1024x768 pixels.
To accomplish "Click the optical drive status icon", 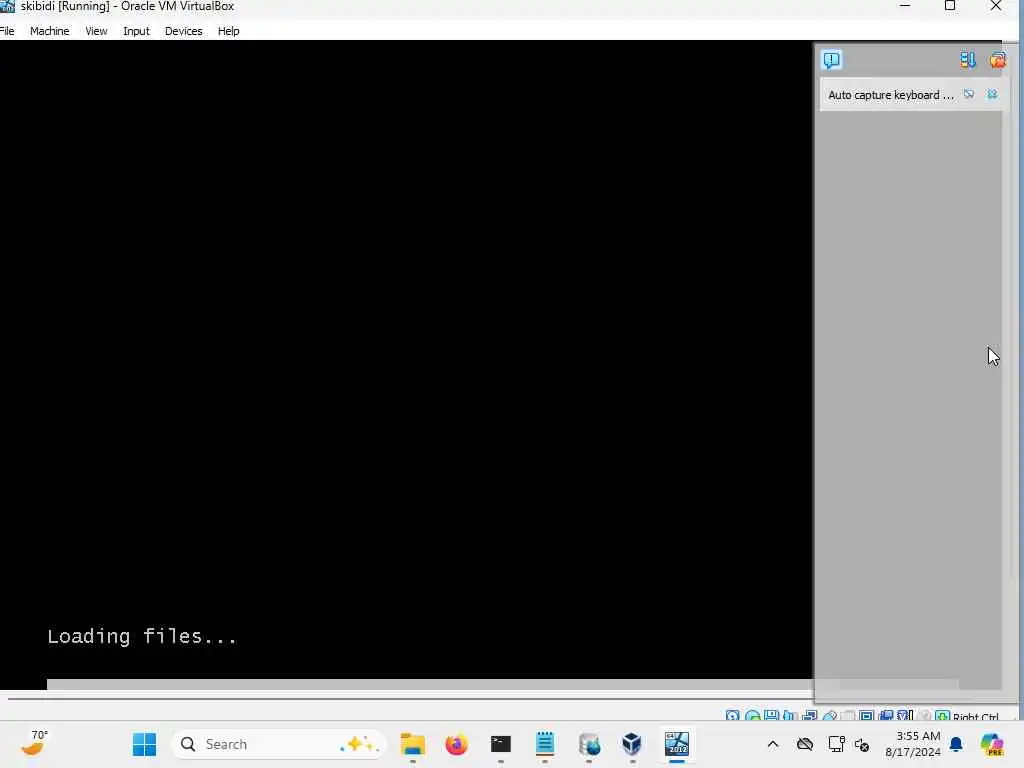I will (x=752, y=716).
